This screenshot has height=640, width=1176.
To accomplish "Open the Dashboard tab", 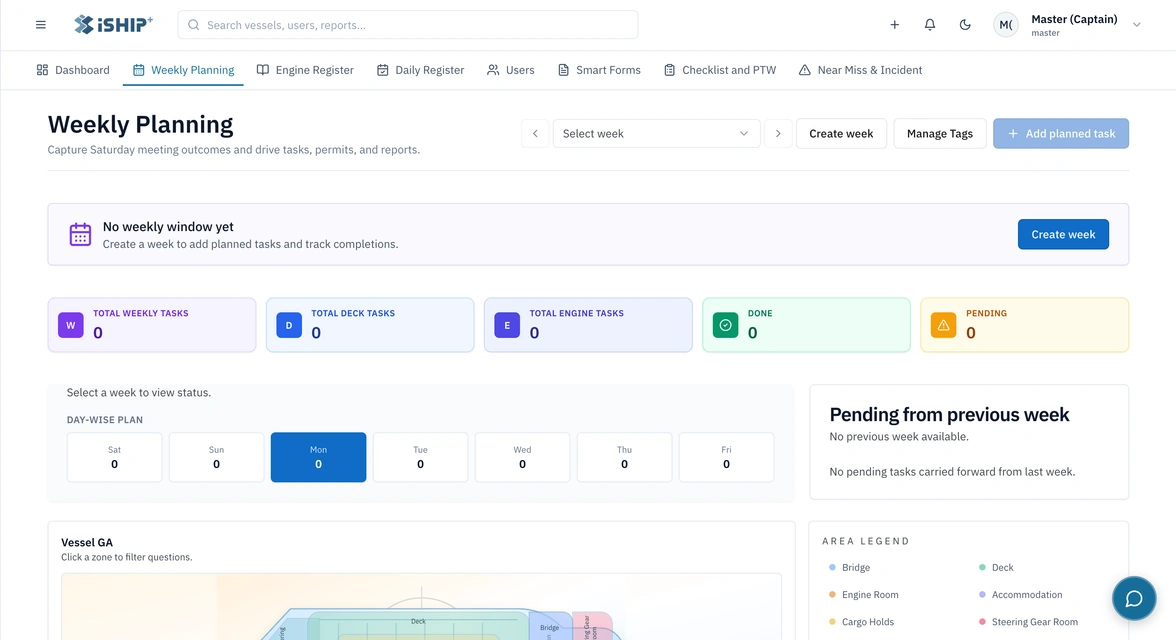I will coord(73,70).
